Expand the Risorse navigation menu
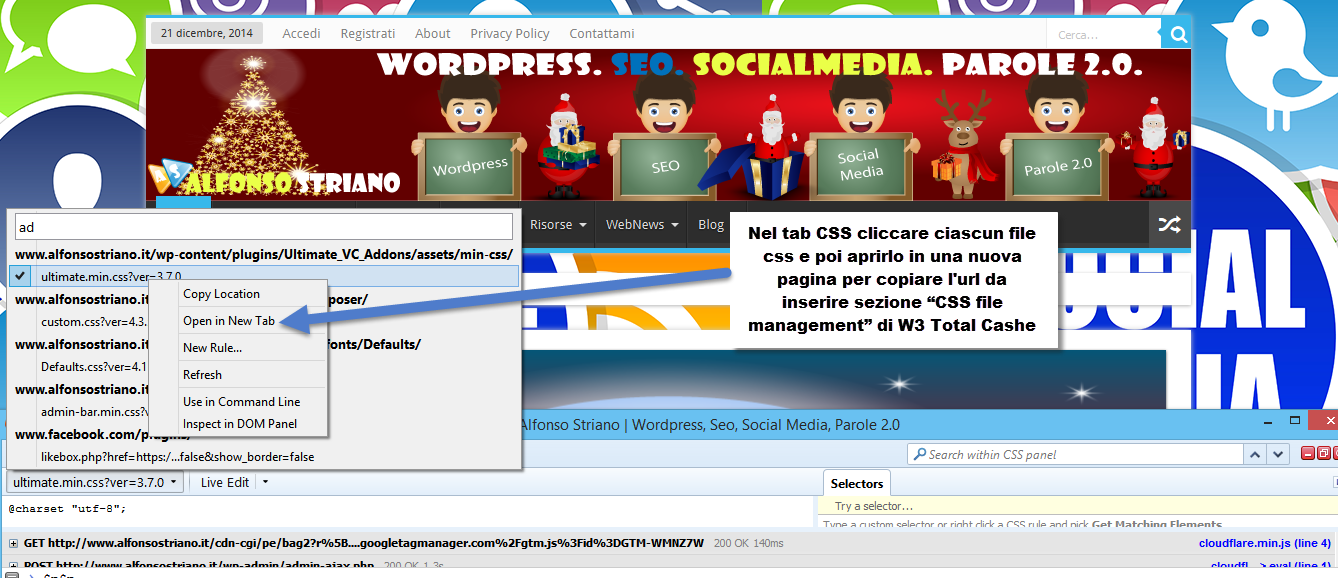Viewport: 1338px width, 578px height. tap(558, 225)
